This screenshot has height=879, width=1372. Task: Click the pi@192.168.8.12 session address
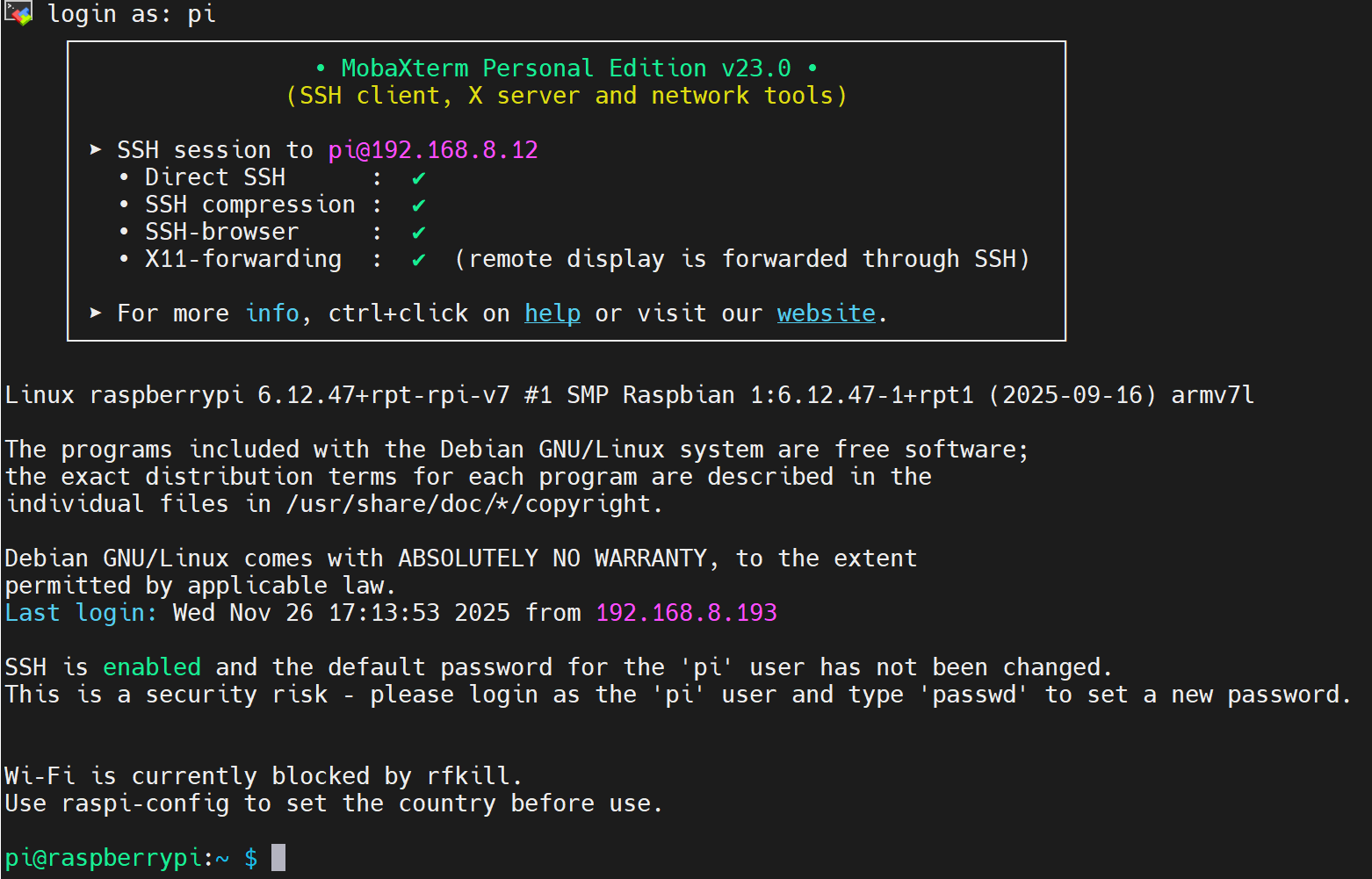pyautogui.click(x=433, y=150)
